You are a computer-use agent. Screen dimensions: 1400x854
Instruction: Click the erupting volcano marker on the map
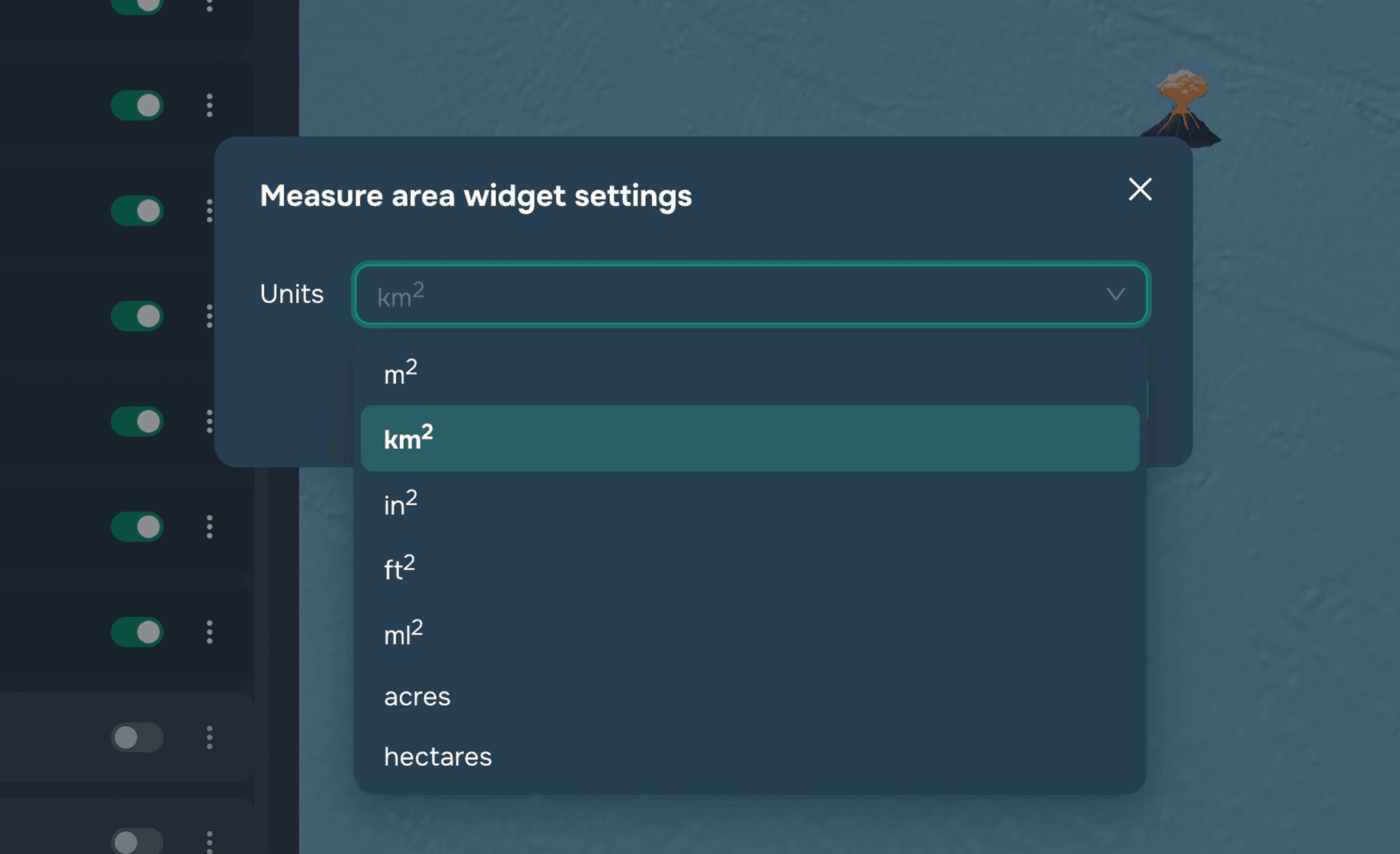1182,107
